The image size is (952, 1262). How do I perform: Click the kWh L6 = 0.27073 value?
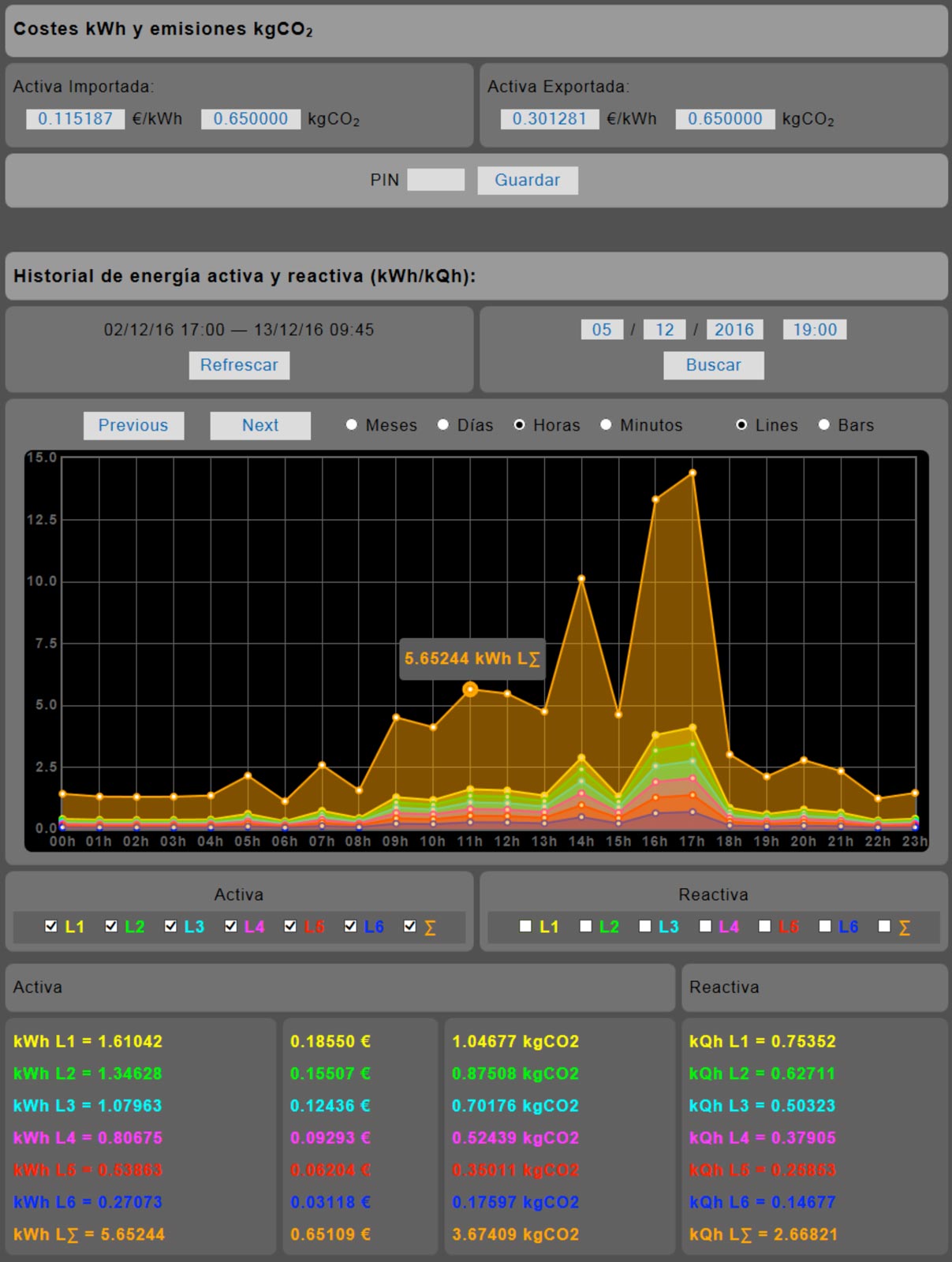pyautogui.click(x=88, y=1202)
